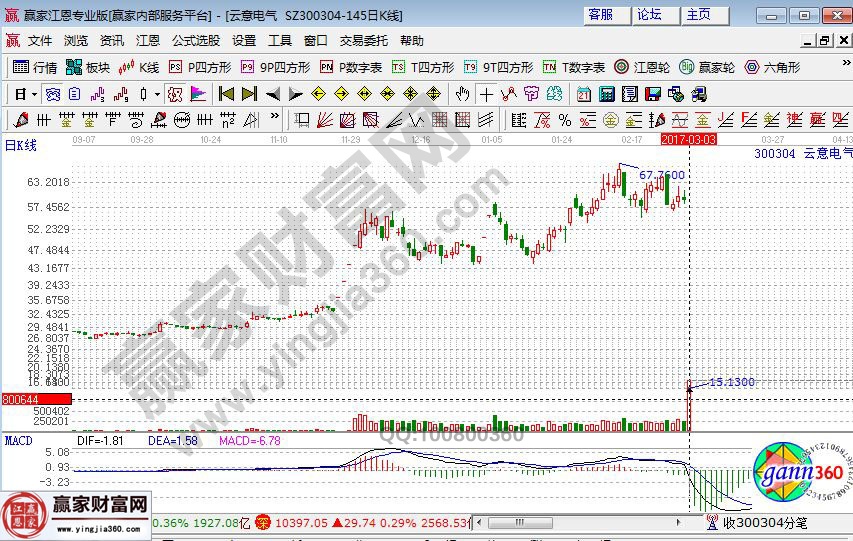
Task: Expand the top toolbar overflow chevron
Action: 846,63
